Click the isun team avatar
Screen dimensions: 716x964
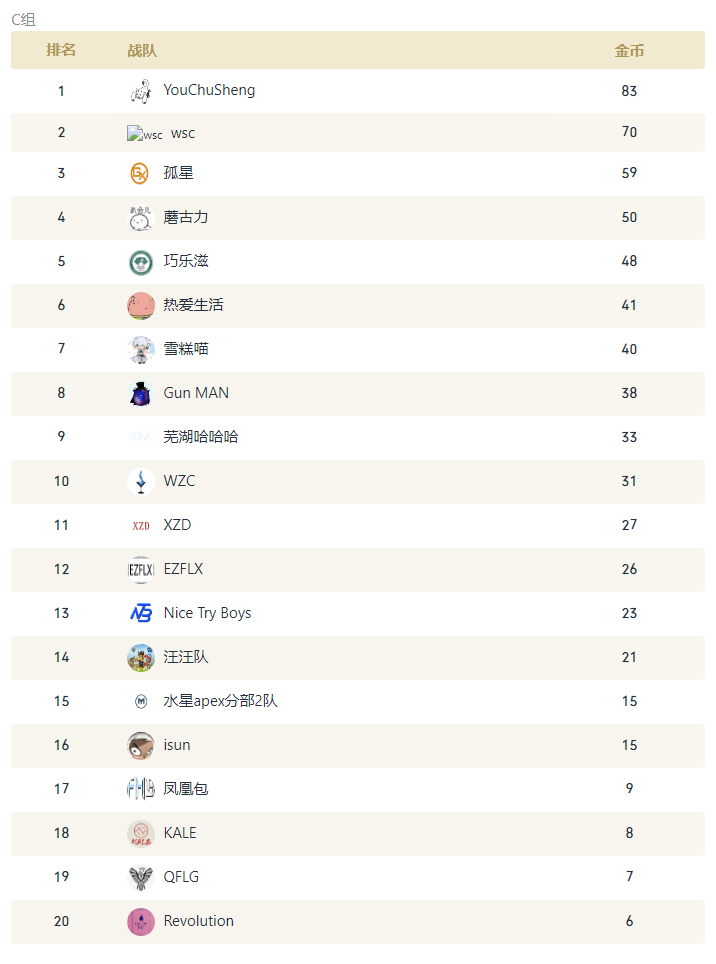click(x=140, y=746)
